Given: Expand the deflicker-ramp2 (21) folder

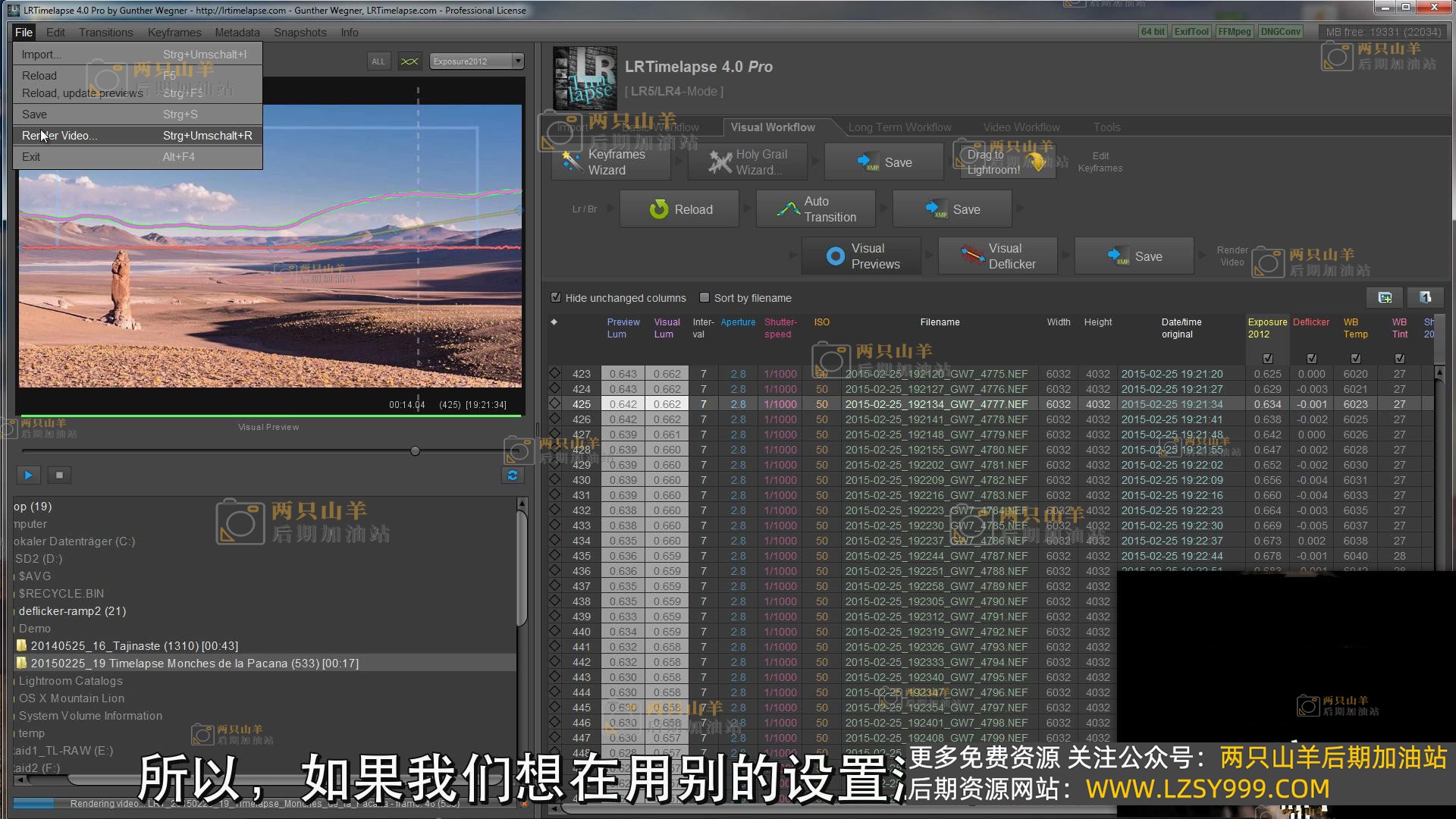Looking at the screenshot, I should point(72,611).
